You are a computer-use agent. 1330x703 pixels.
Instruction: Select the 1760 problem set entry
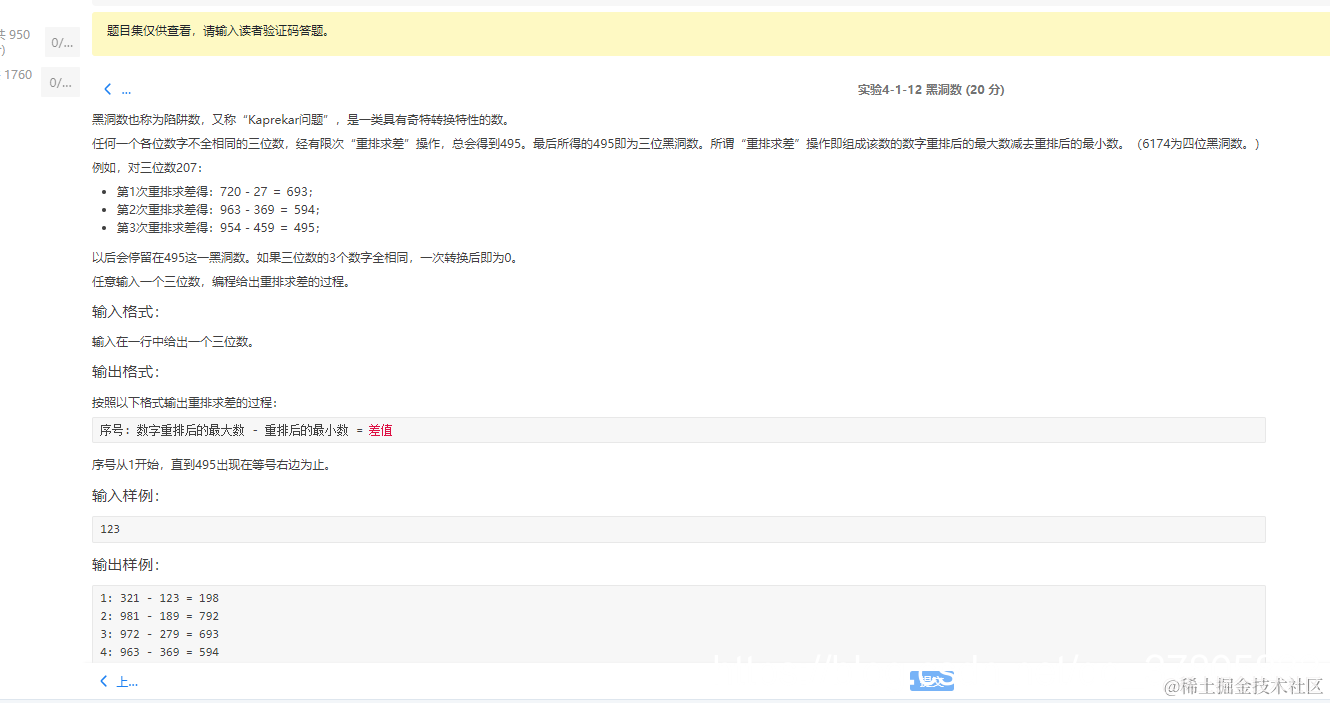[16, 74]
